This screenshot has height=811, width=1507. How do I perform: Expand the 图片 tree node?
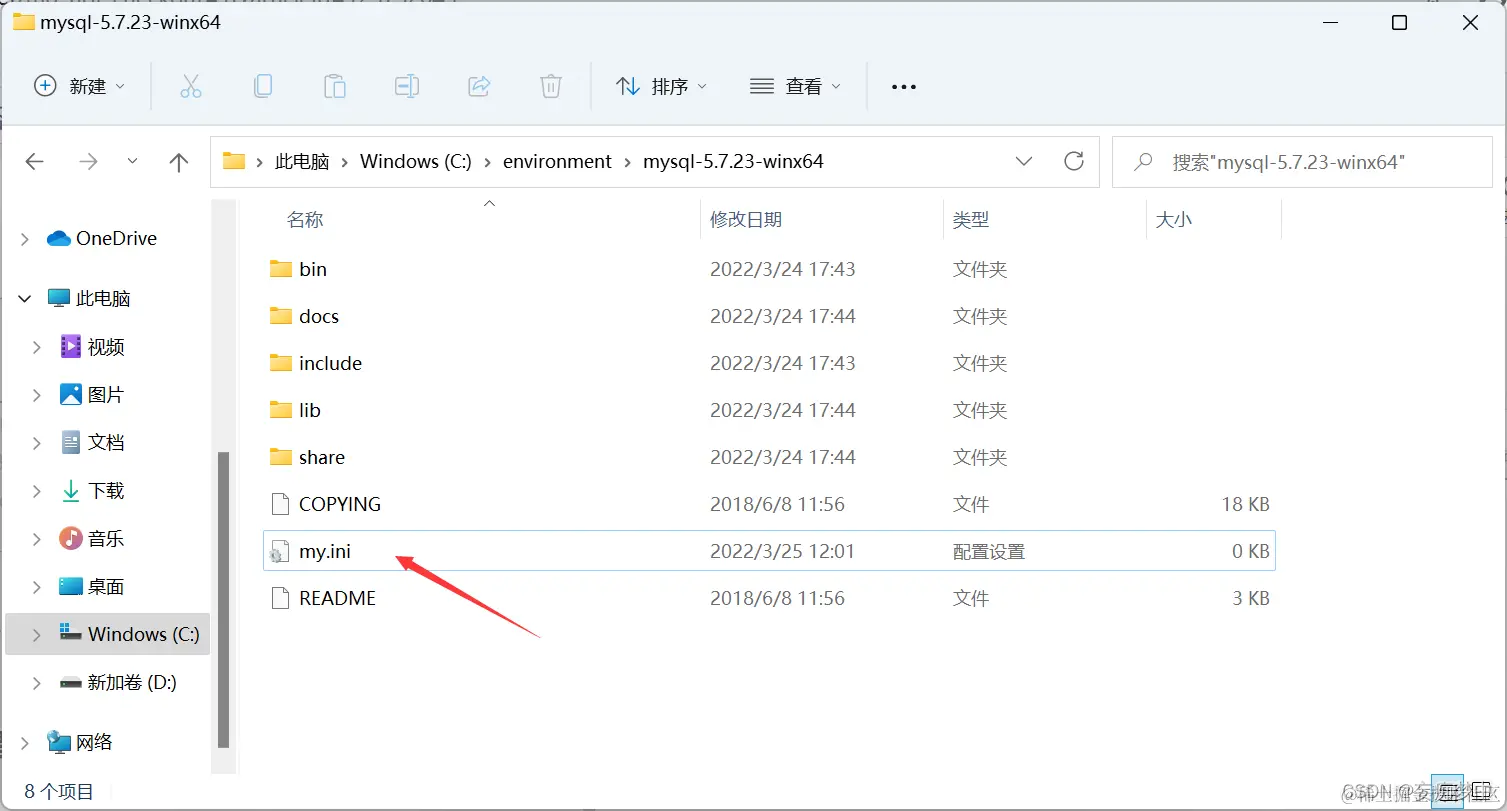pos(37,395)
